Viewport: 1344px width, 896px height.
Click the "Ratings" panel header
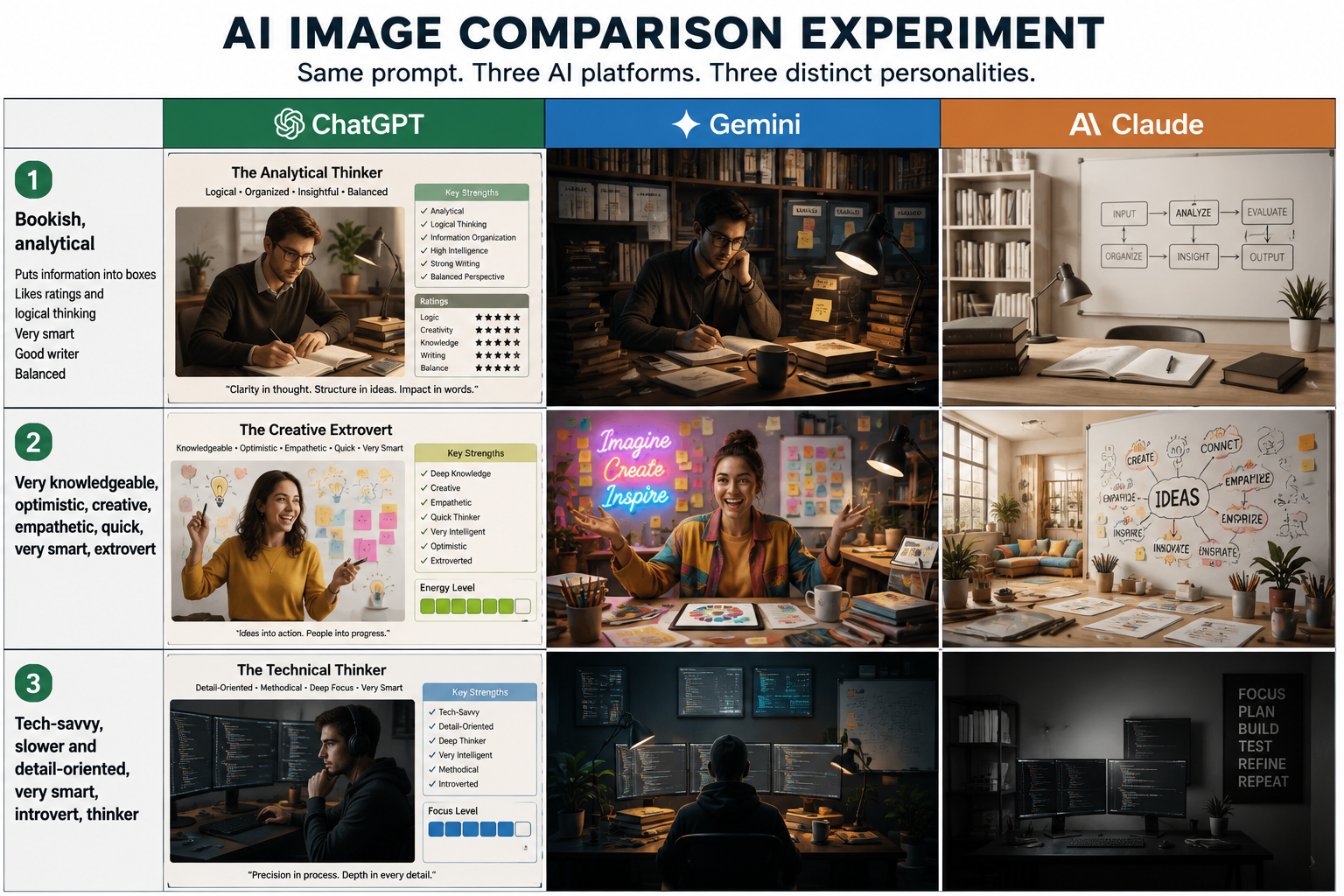tap(472, 301)
